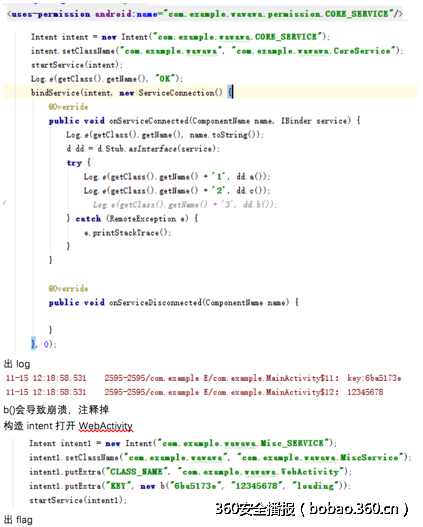Click the 'catch (RemoteException e) {' line

[132, 219]
